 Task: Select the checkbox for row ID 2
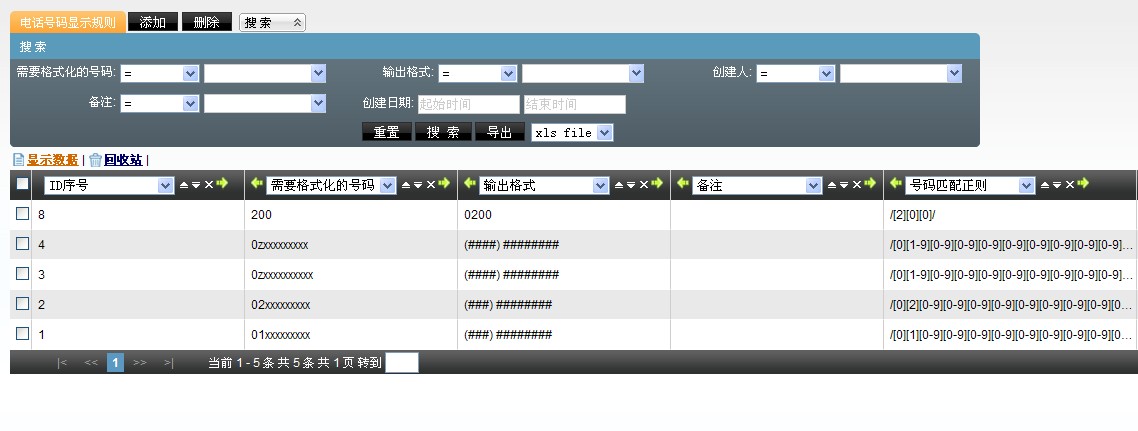click(22, 304)
